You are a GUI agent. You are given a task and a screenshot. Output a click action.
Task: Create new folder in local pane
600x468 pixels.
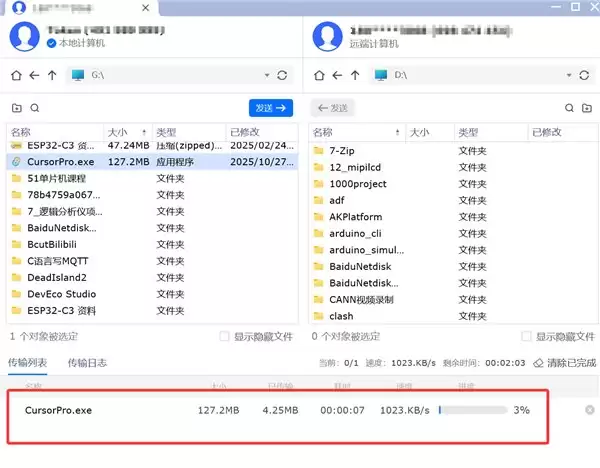[16, 108]
